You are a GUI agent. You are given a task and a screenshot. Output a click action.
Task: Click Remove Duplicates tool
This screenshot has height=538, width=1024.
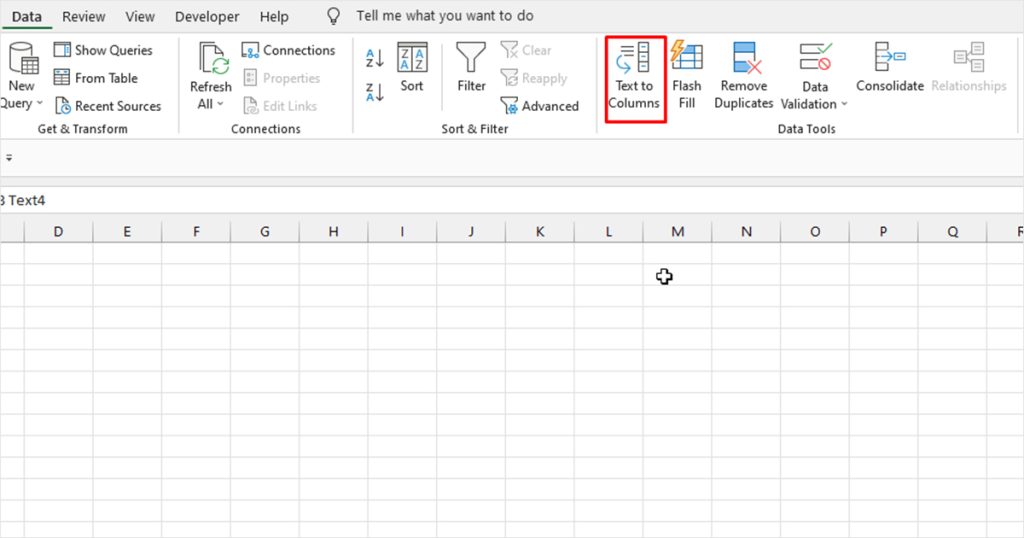click(x=744, y=76)
